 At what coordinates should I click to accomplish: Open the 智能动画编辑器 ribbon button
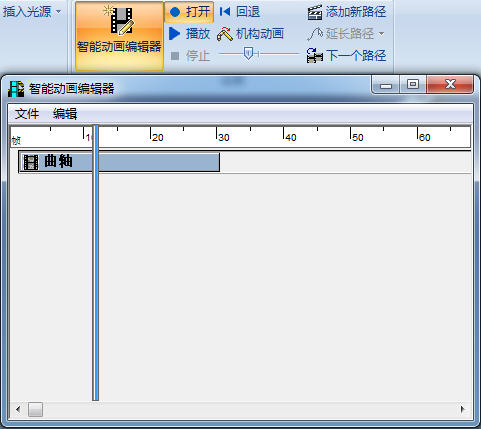pos(119,36)
